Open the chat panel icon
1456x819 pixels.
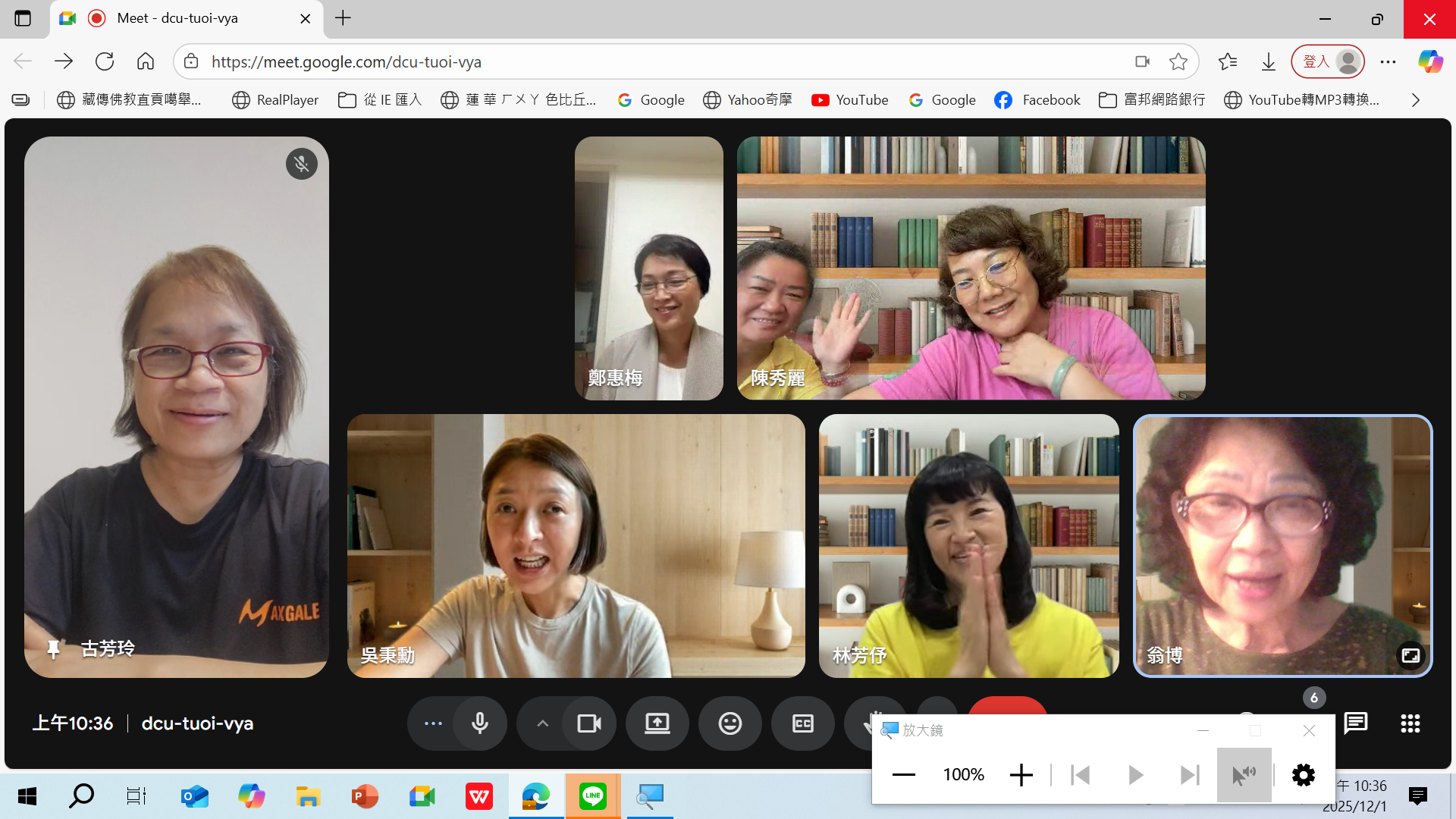coord(1355,723)
